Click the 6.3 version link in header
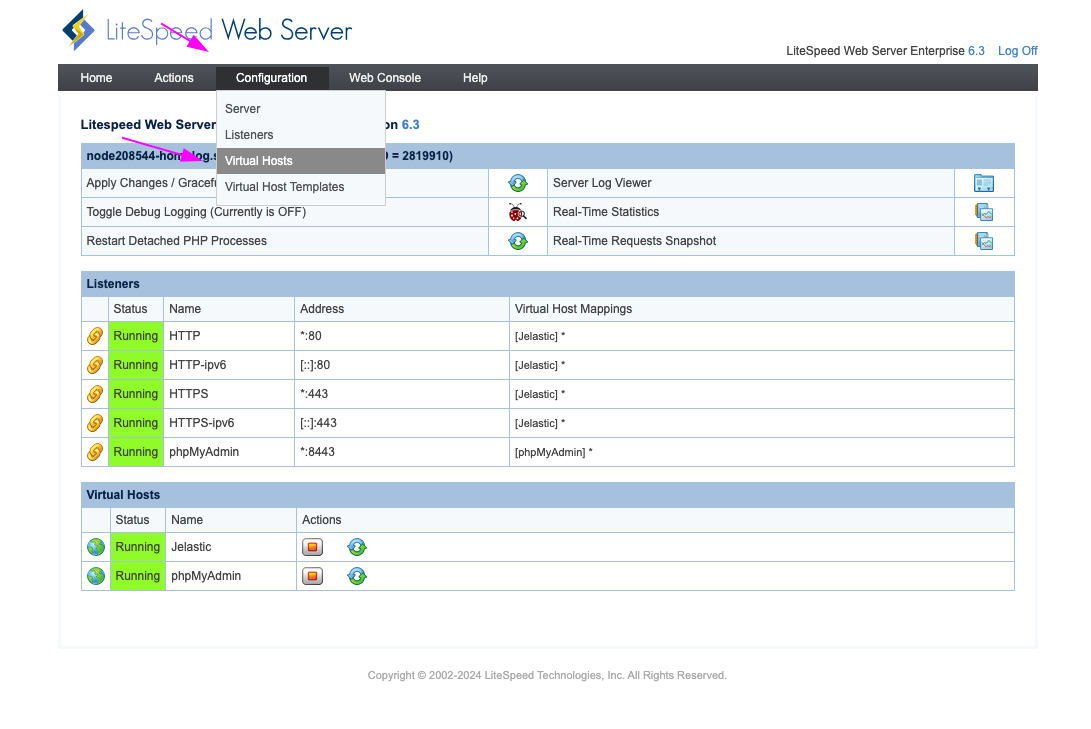 [x=976, y=51]
